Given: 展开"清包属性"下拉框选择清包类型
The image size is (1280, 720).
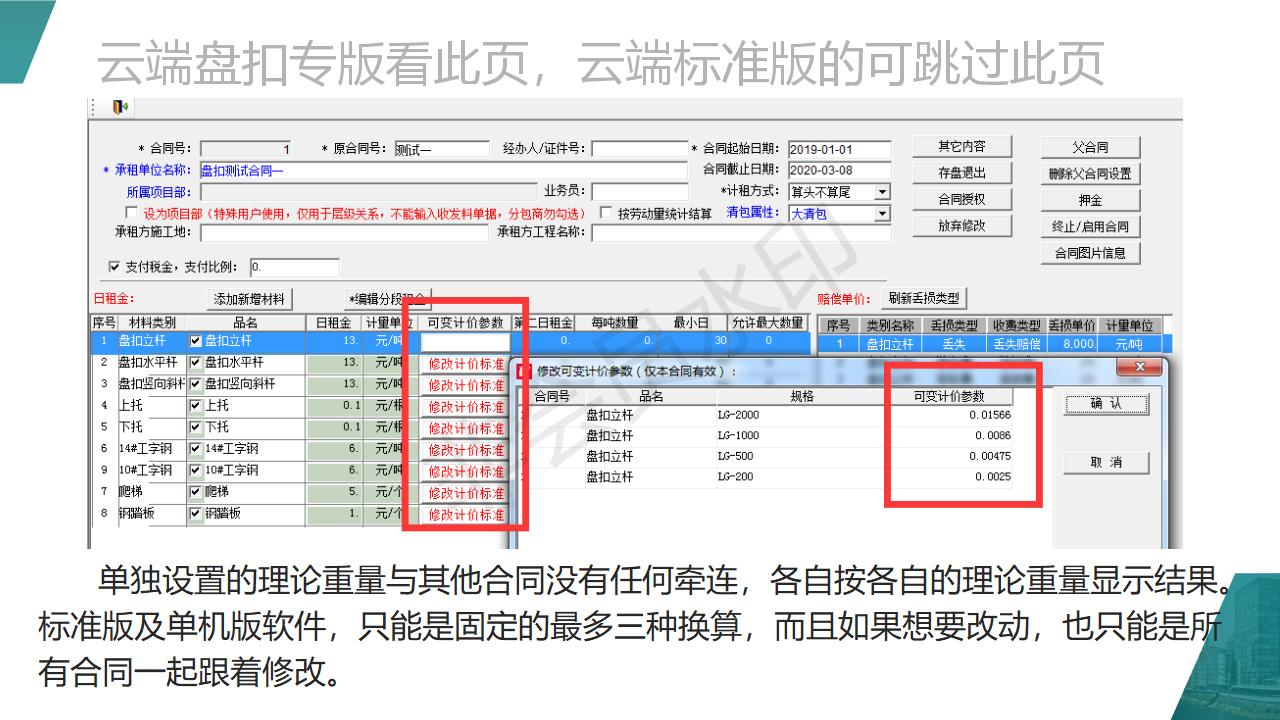Looking at the screenshot, I should click(x=881, y=213).
